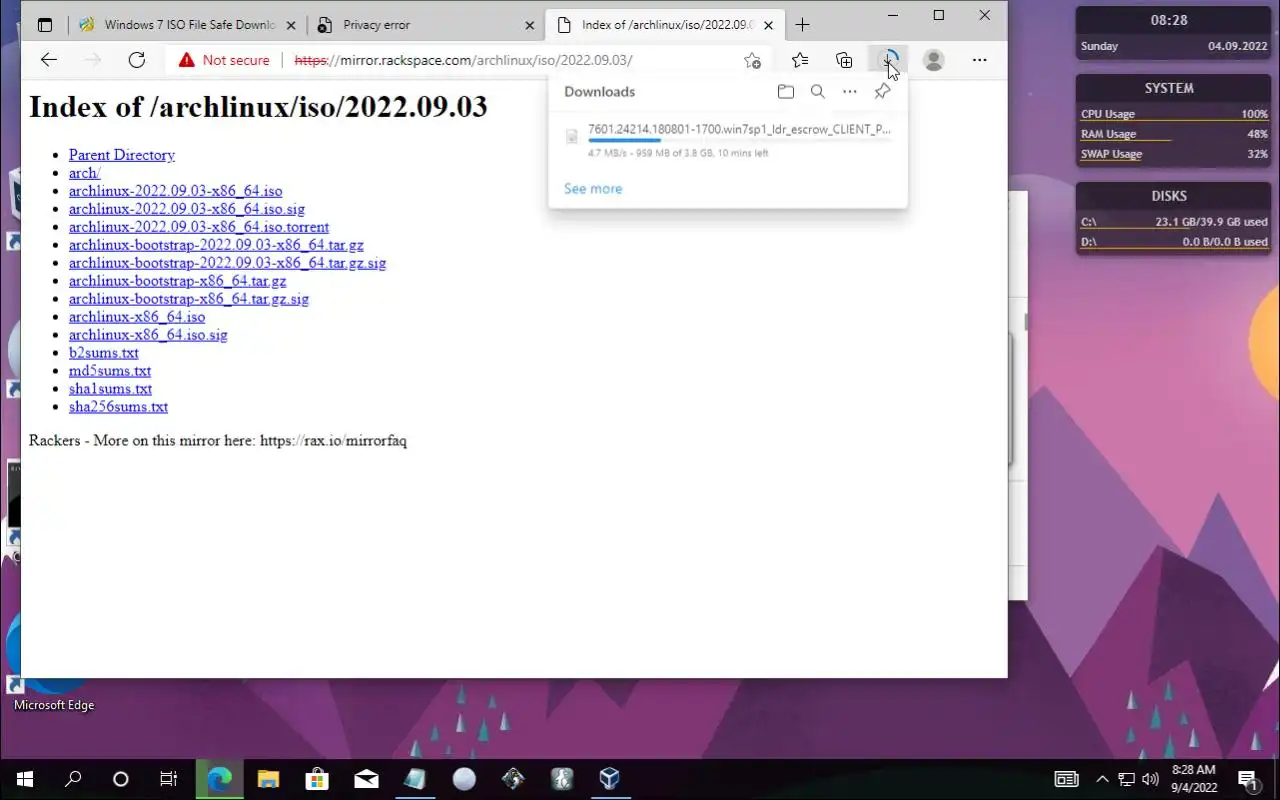This screenshot has height=800, width=1280.
Task: Open sha1sums.txt link
Action: pyautogui.click(x=110, y=389)
